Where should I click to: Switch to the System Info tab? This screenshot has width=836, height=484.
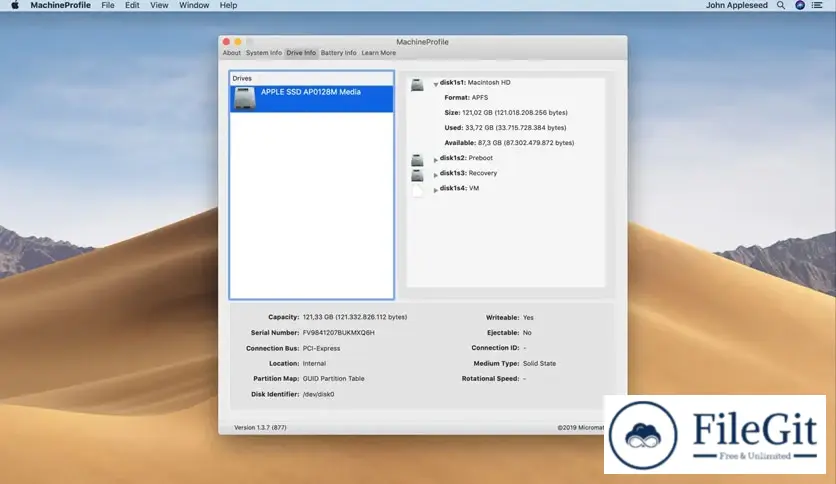click(263, 53)
